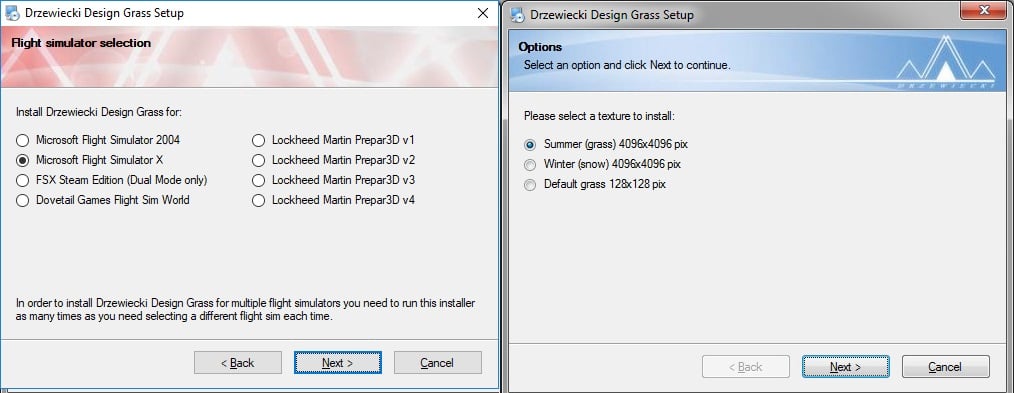Click setup icon in right window title bar
This screenshot has width=1014, height=393.
518,14
